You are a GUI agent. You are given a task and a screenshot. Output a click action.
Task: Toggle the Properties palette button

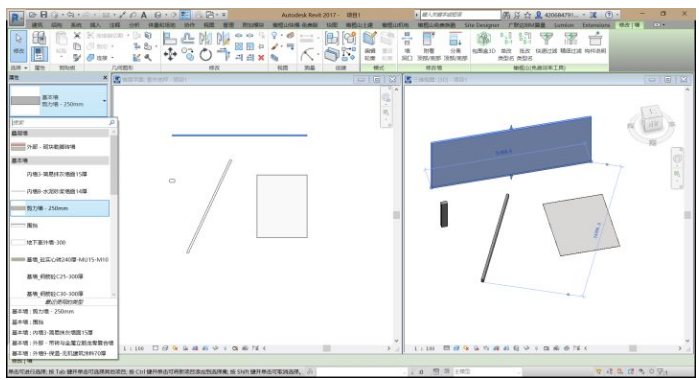click(39, 54)
